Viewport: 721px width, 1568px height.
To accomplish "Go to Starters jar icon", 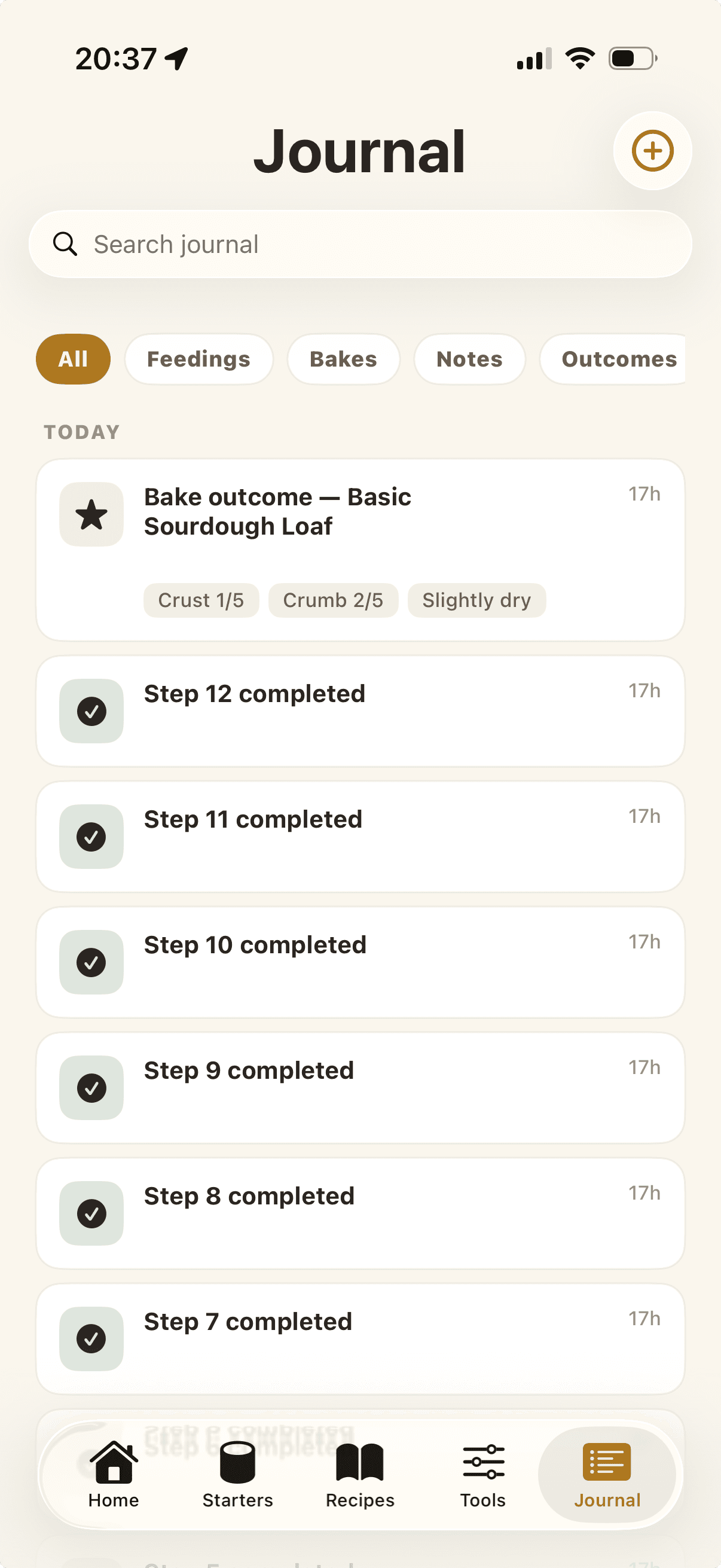I will click(237, 1462).
